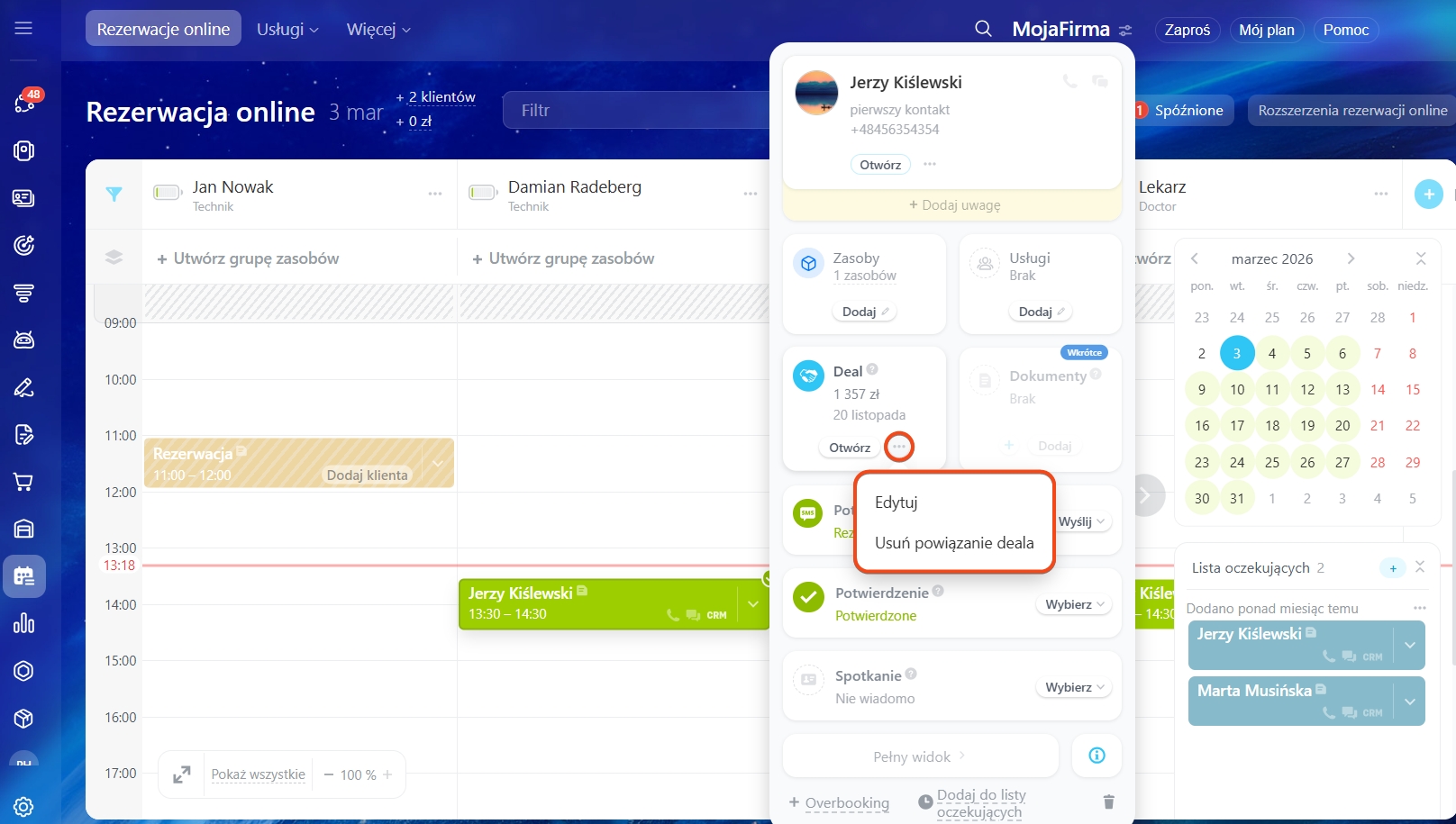
Task: Toggle the Damian Radeberg resource switch
Action: coord(483,193)
